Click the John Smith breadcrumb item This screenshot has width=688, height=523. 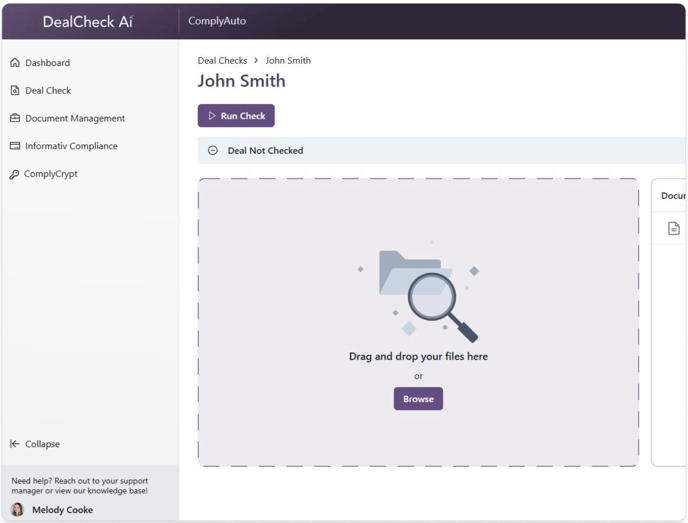pos(288,61)
